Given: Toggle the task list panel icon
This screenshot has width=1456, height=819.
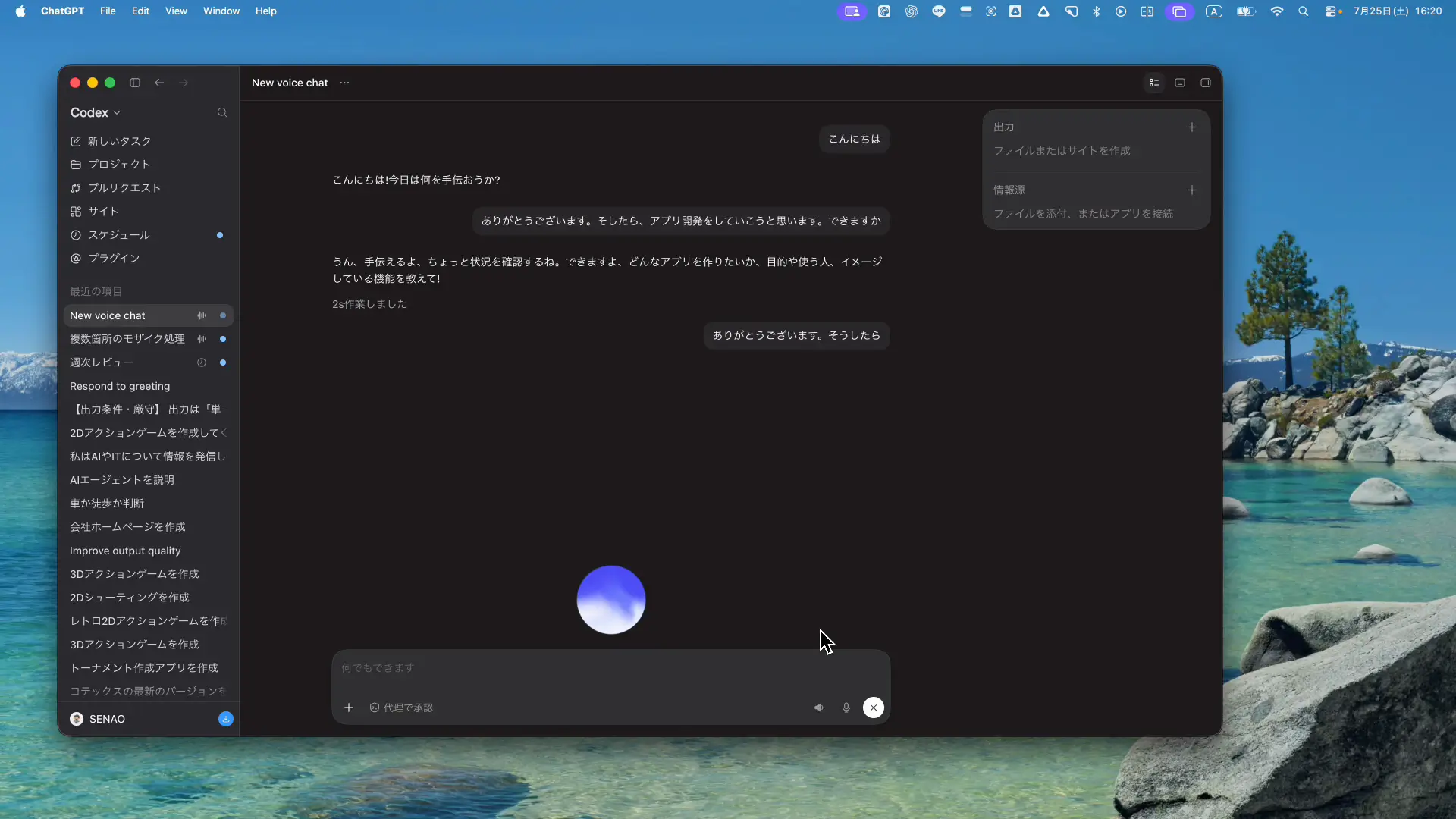Looking at the screenshot, I should point(1154,83).
